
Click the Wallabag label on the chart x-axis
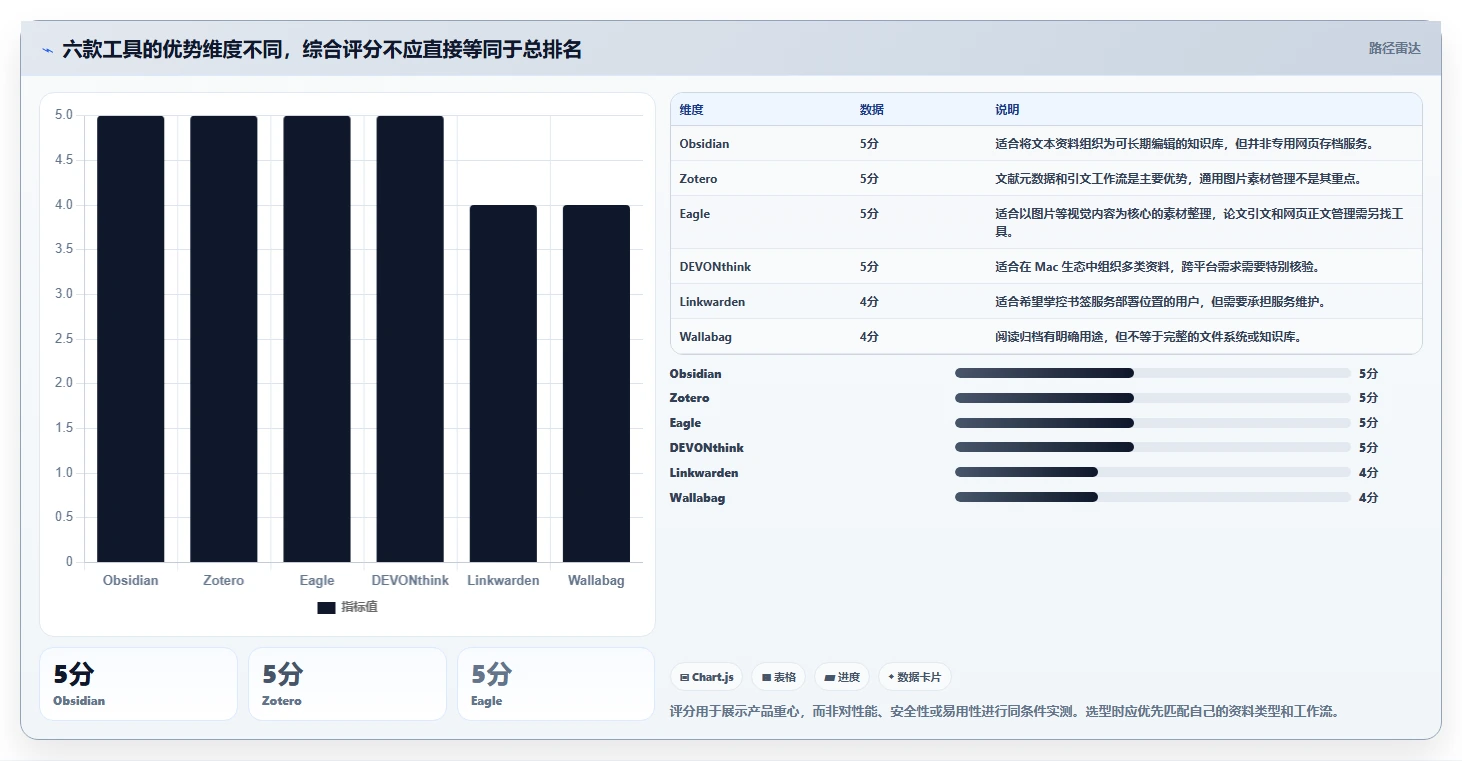(x=596, y=580)
